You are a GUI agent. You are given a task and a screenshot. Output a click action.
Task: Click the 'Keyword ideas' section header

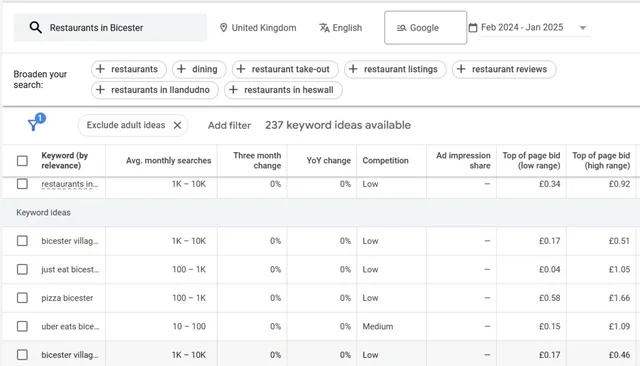coord(43,213)
